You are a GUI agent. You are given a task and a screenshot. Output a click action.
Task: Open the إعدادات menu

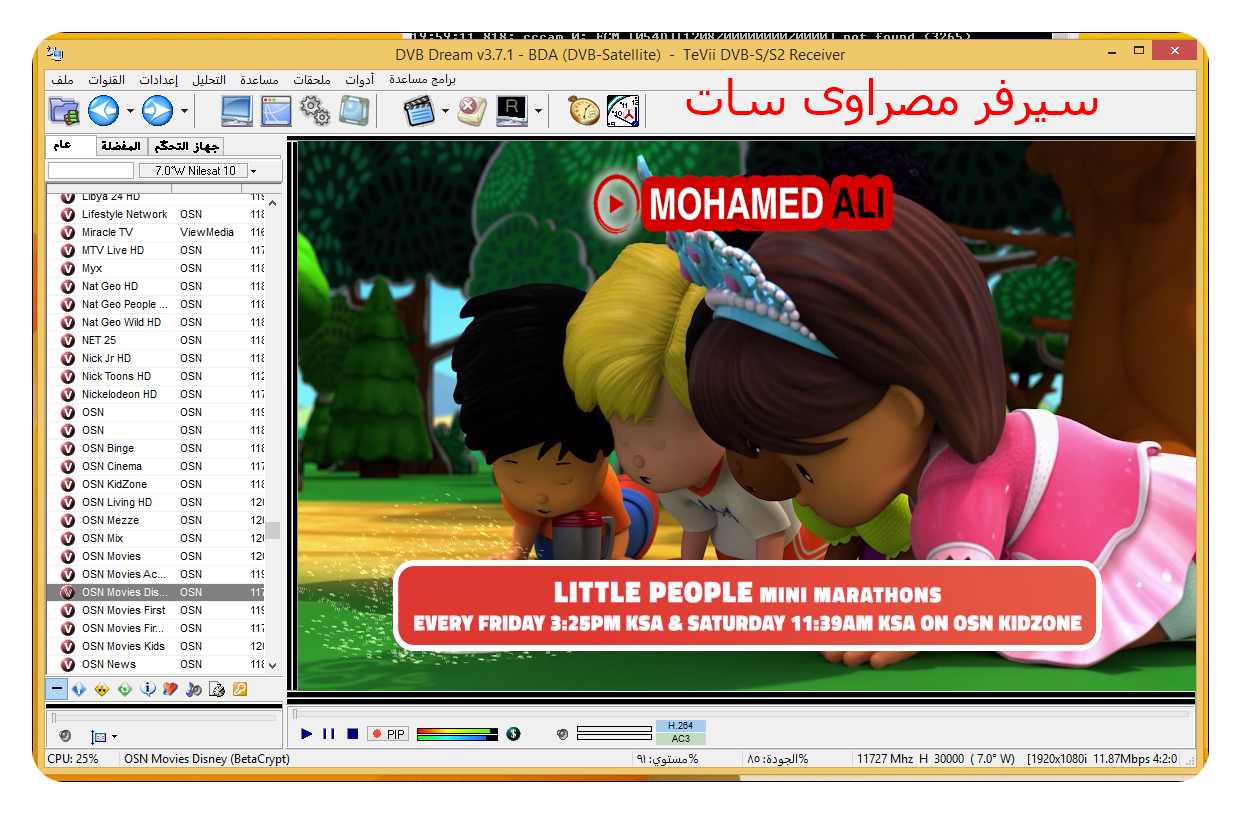[x=158, y=79]
